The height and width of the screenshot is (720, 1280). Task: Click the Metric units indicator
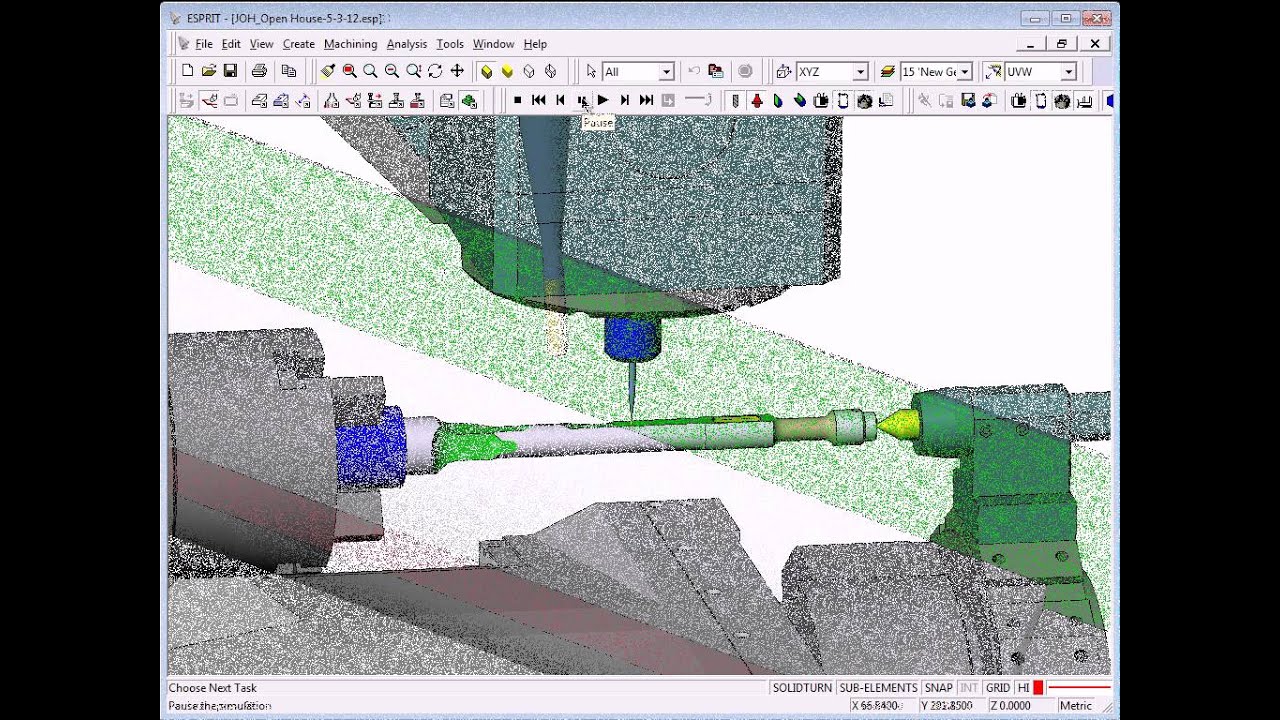click(x=1076, y=705)
